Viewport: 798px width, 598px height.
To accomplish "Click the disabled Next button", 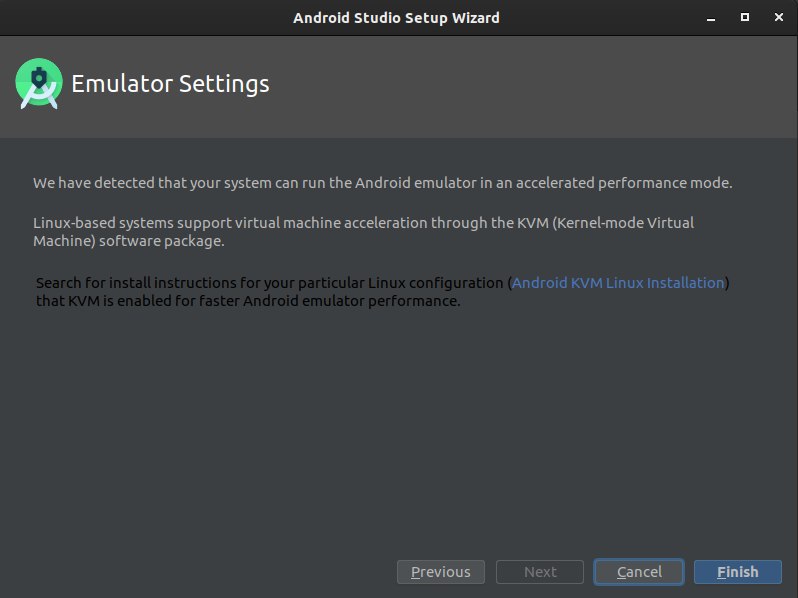I will tap(540, 572).
